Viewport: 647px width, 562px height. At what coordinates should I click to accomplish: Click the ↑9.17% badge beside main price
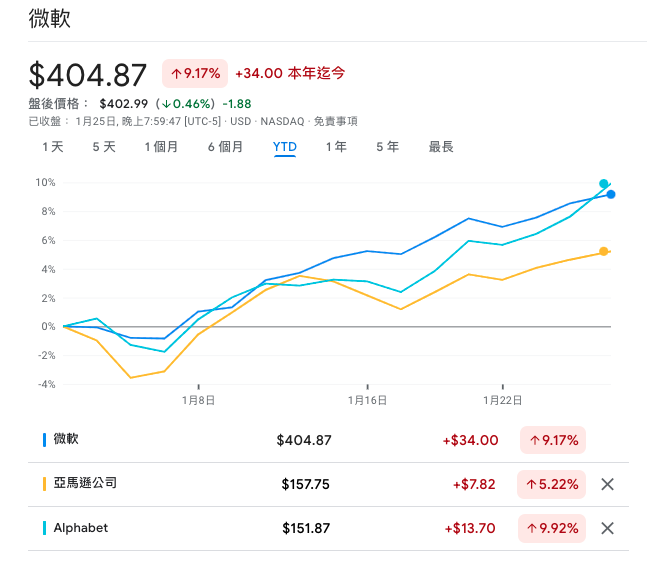(195, 73)
